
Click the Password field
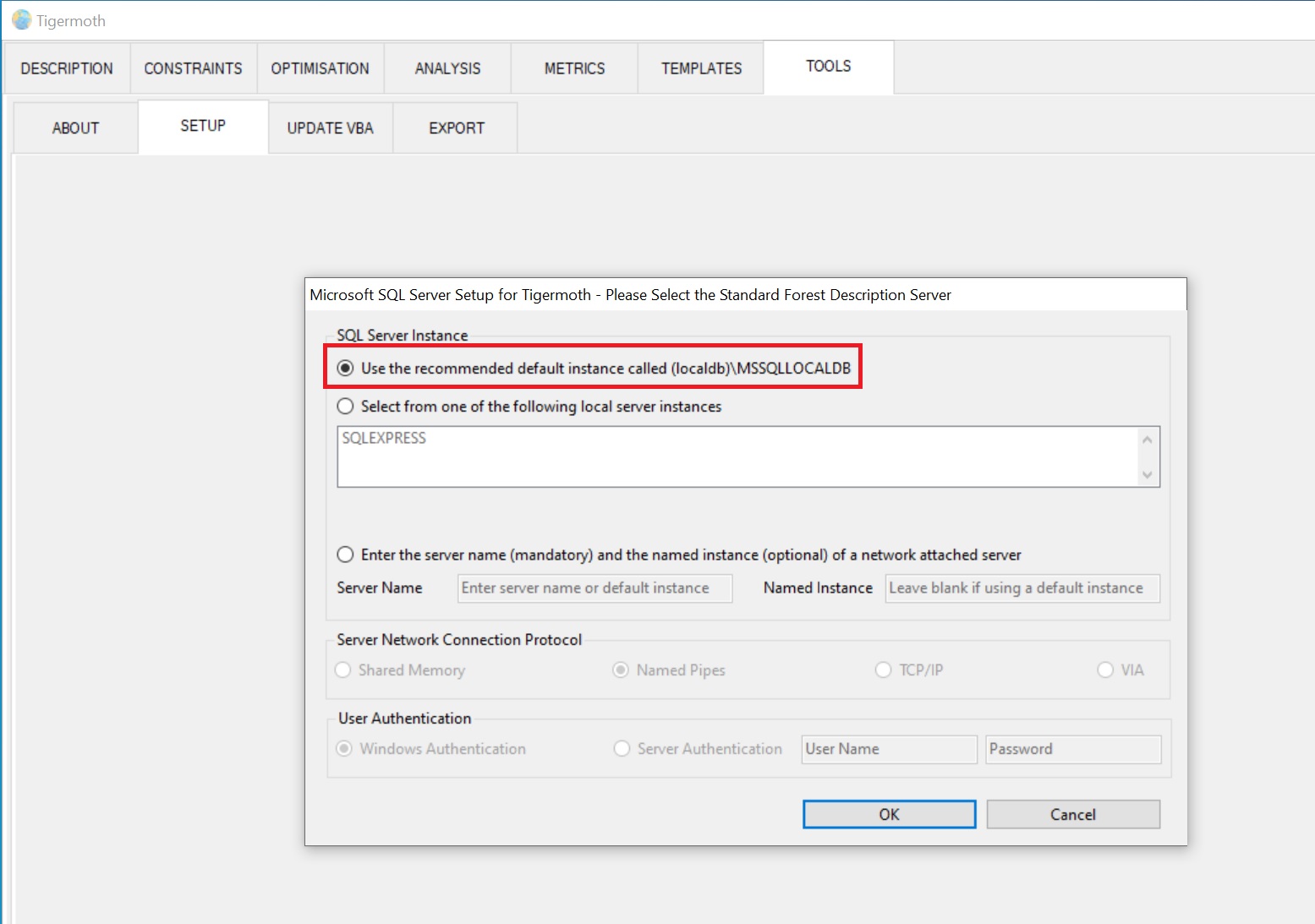pyautogui.click(x=1073, y=750)
